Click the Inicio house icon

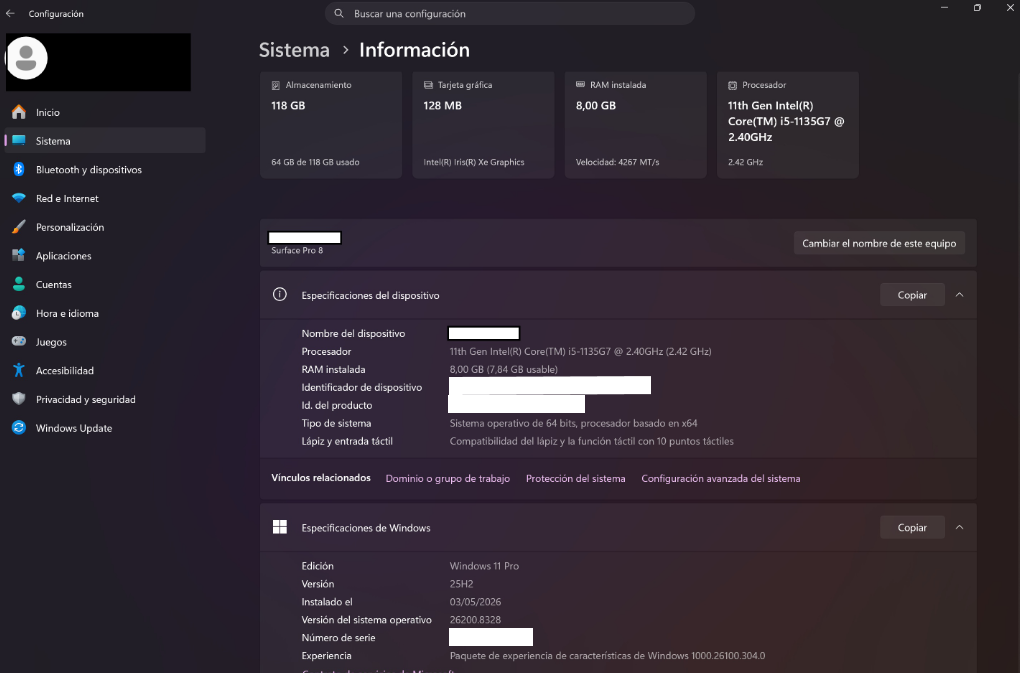tap(19, 112)
